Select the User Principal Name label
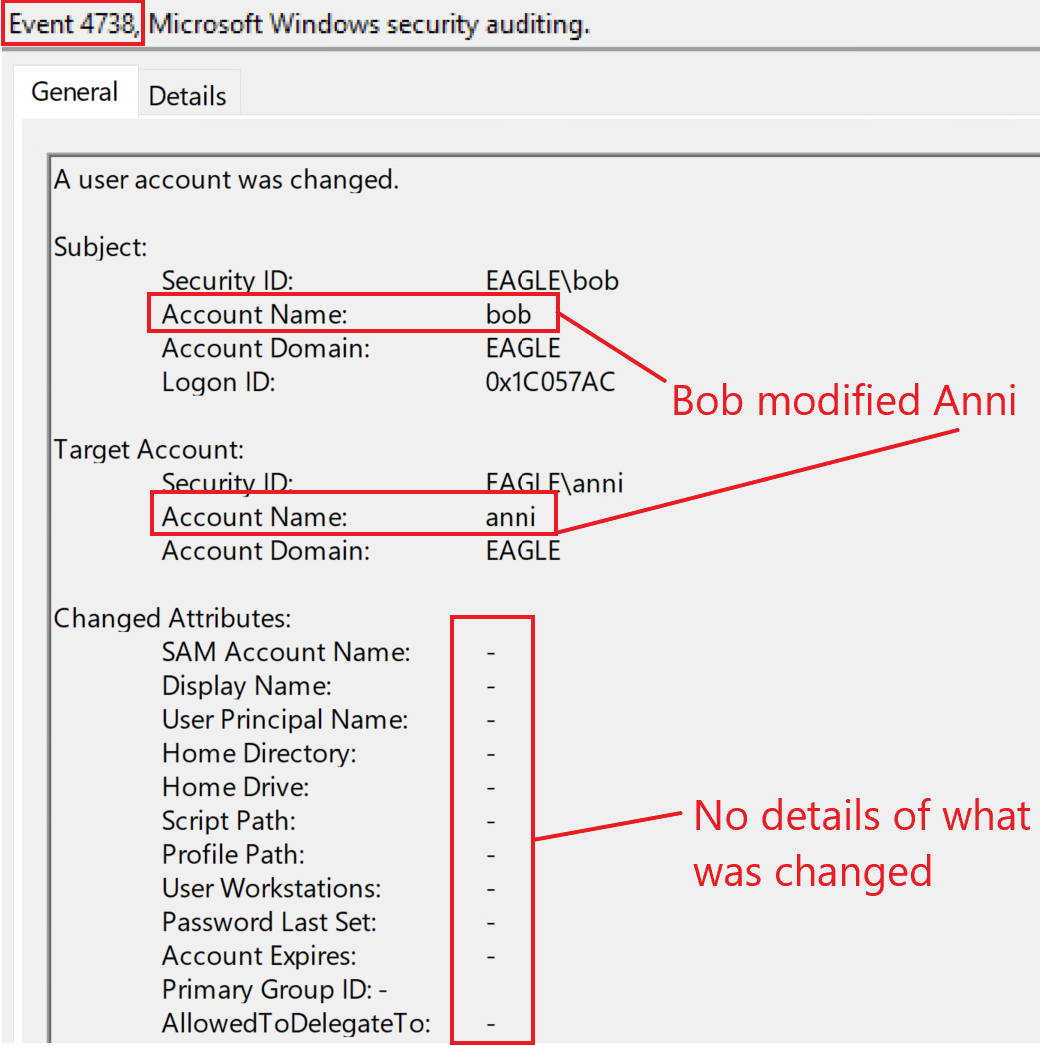Screen dimensions: 1040x1046 point(285,720)
